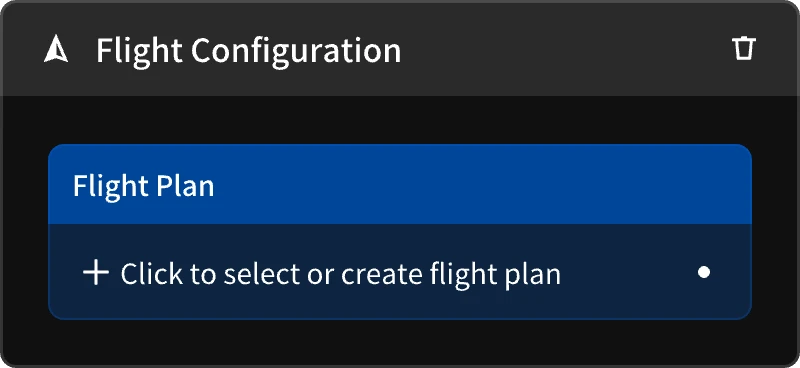This screenshot has height=368, width=800.
Task: Remove this configuration using the bin icon
Action: coord(743,48)
